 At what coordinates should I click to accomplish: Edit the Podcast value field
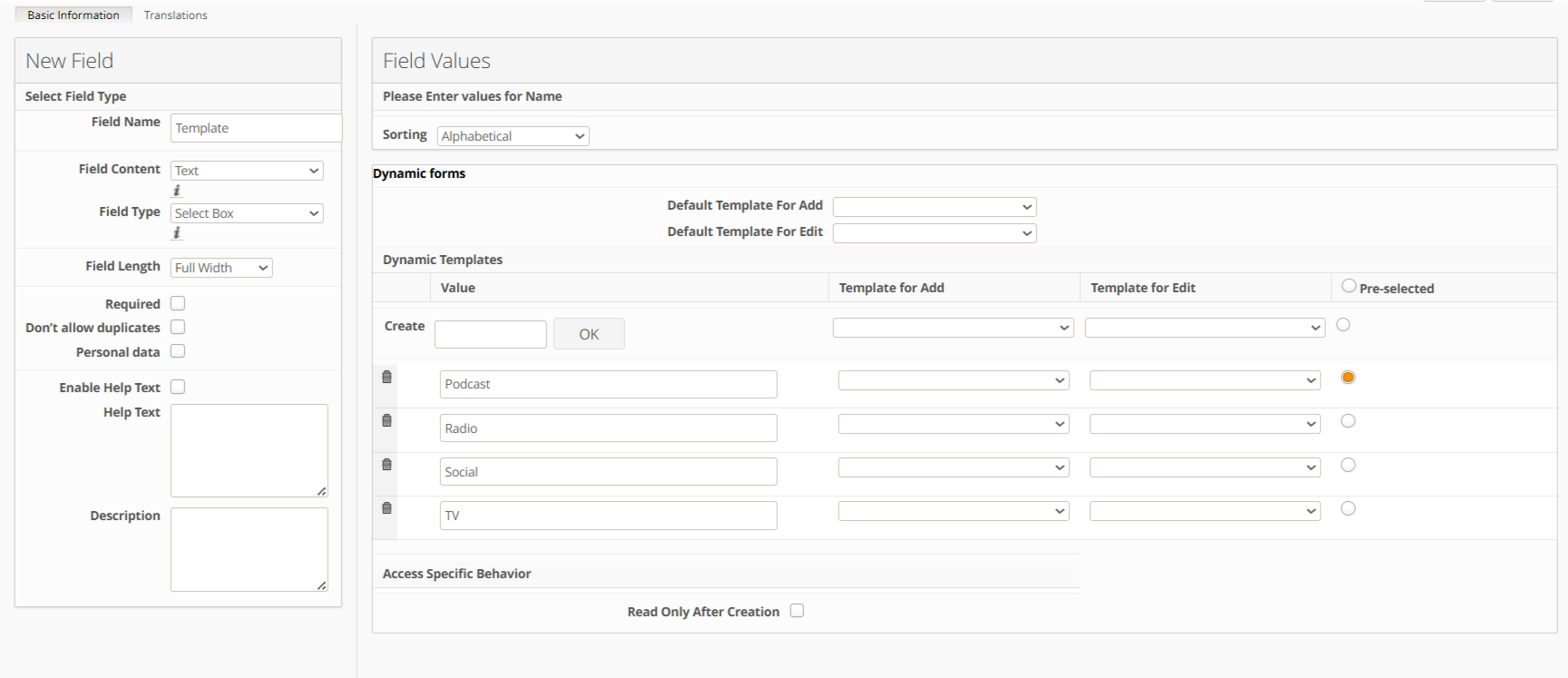coord(609,384)
